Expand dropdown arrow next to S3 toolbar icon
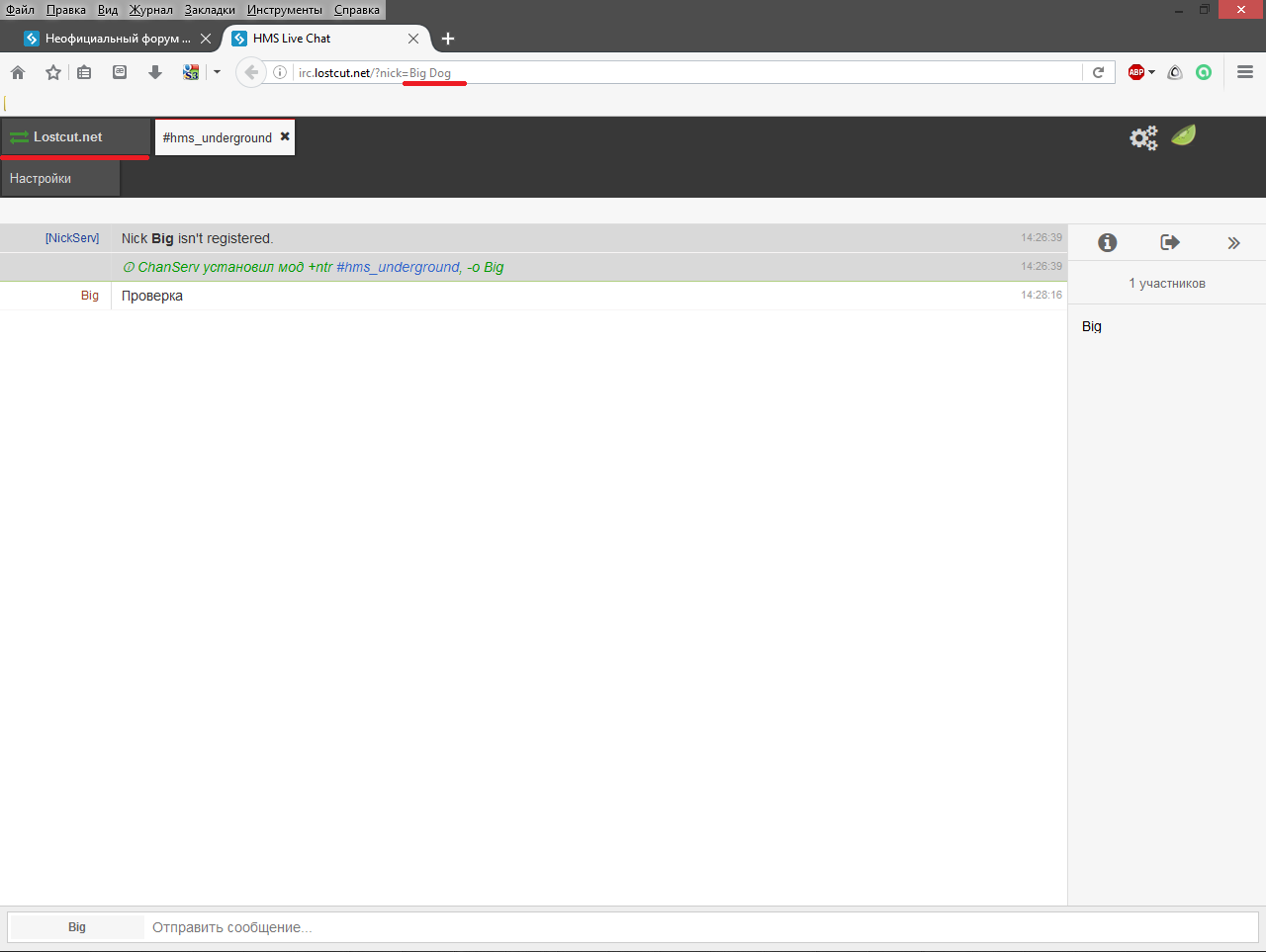Screen dimensions: 1266x952 [217, 72]
